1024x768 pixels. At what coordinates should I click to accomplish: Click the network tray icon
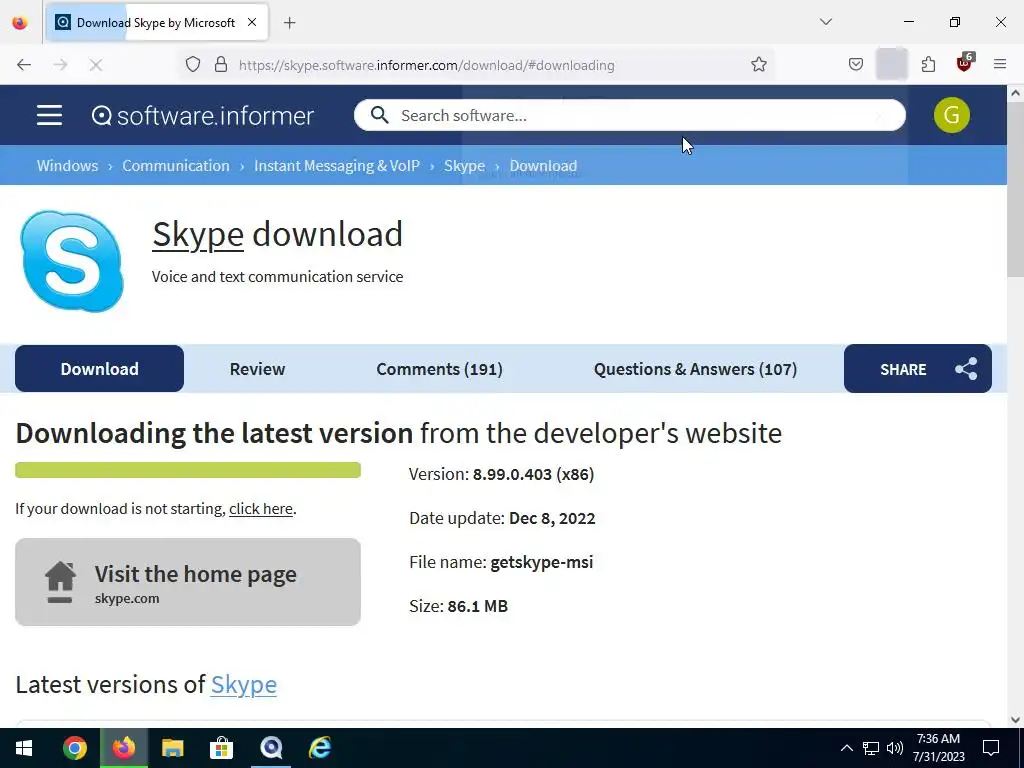point(871,748)
